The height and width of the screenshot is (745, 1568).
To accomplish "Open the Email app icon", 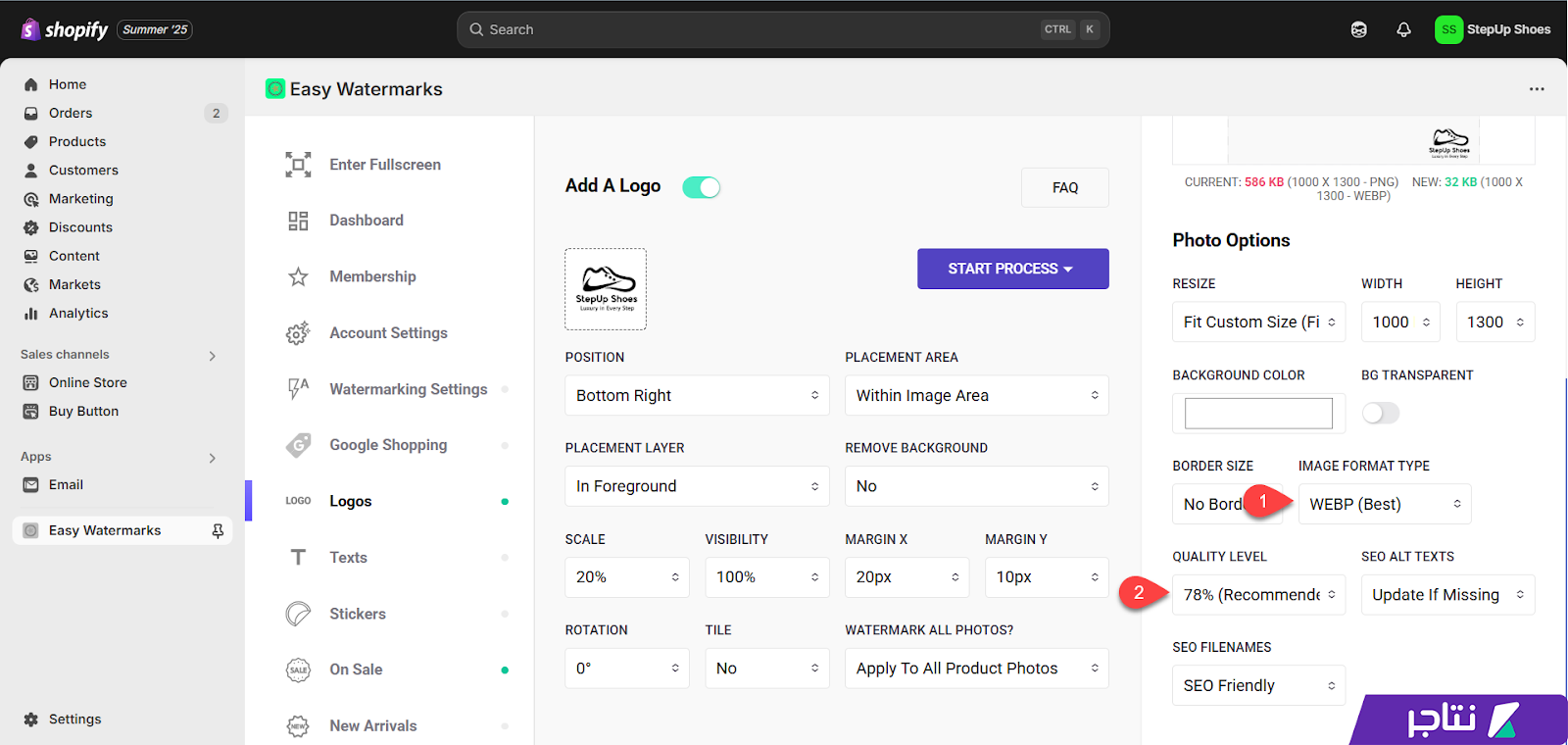I will (30, 484).
